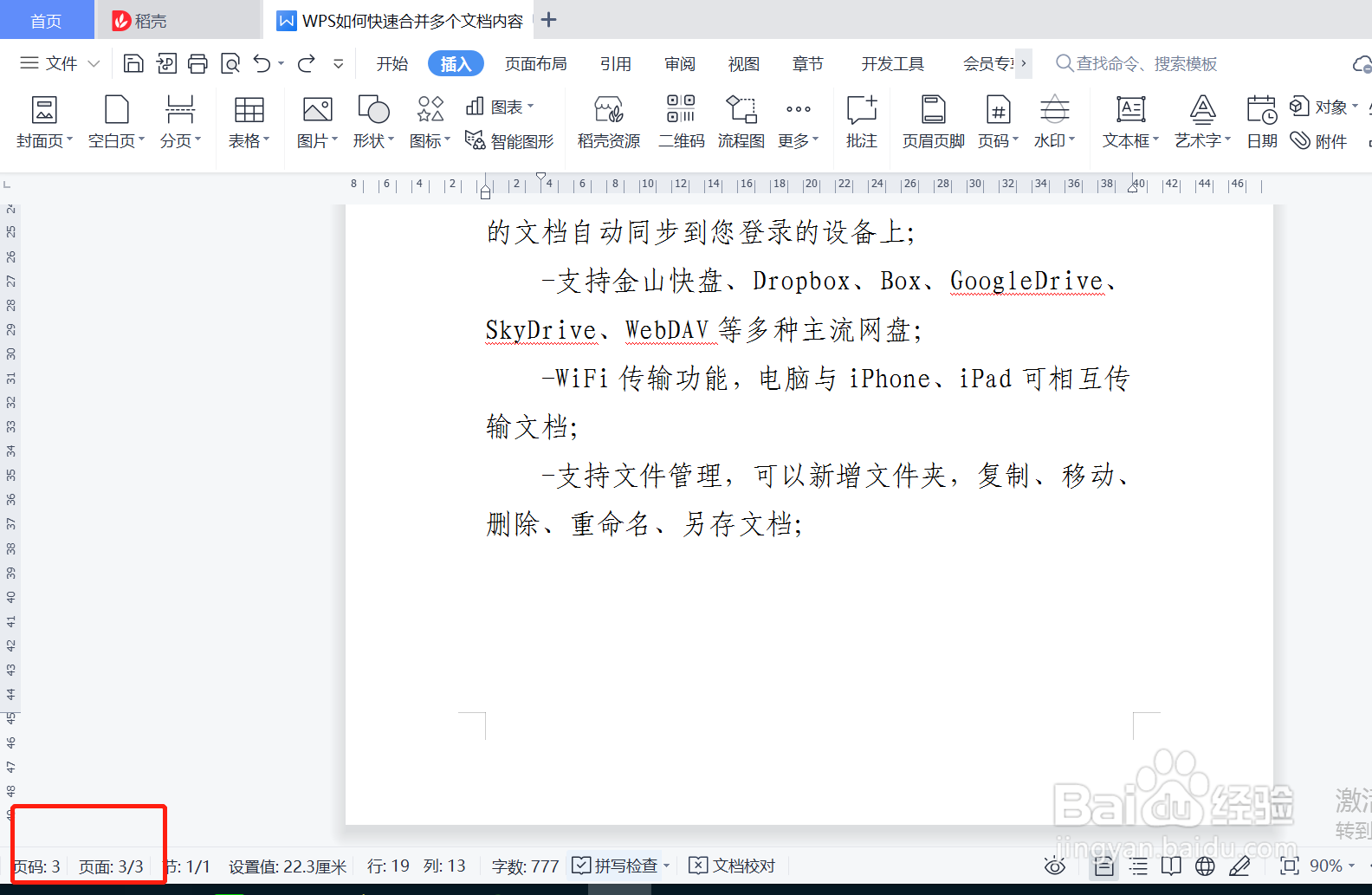Open the undo history dropdown arrow

pyautogui.click(x=281, y=63)
